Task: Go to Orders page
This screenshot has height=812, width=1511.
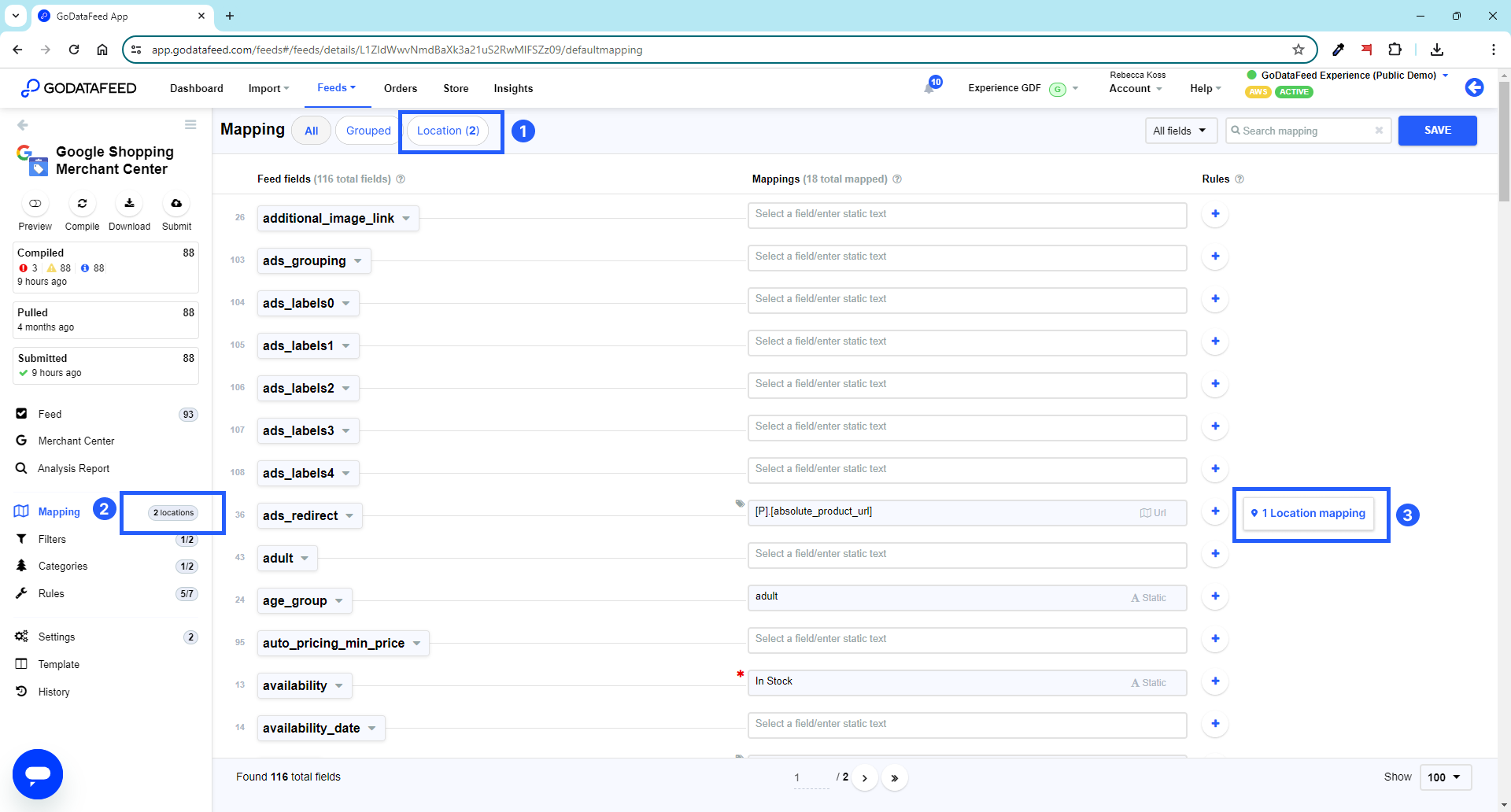Action: click(401, 89)
